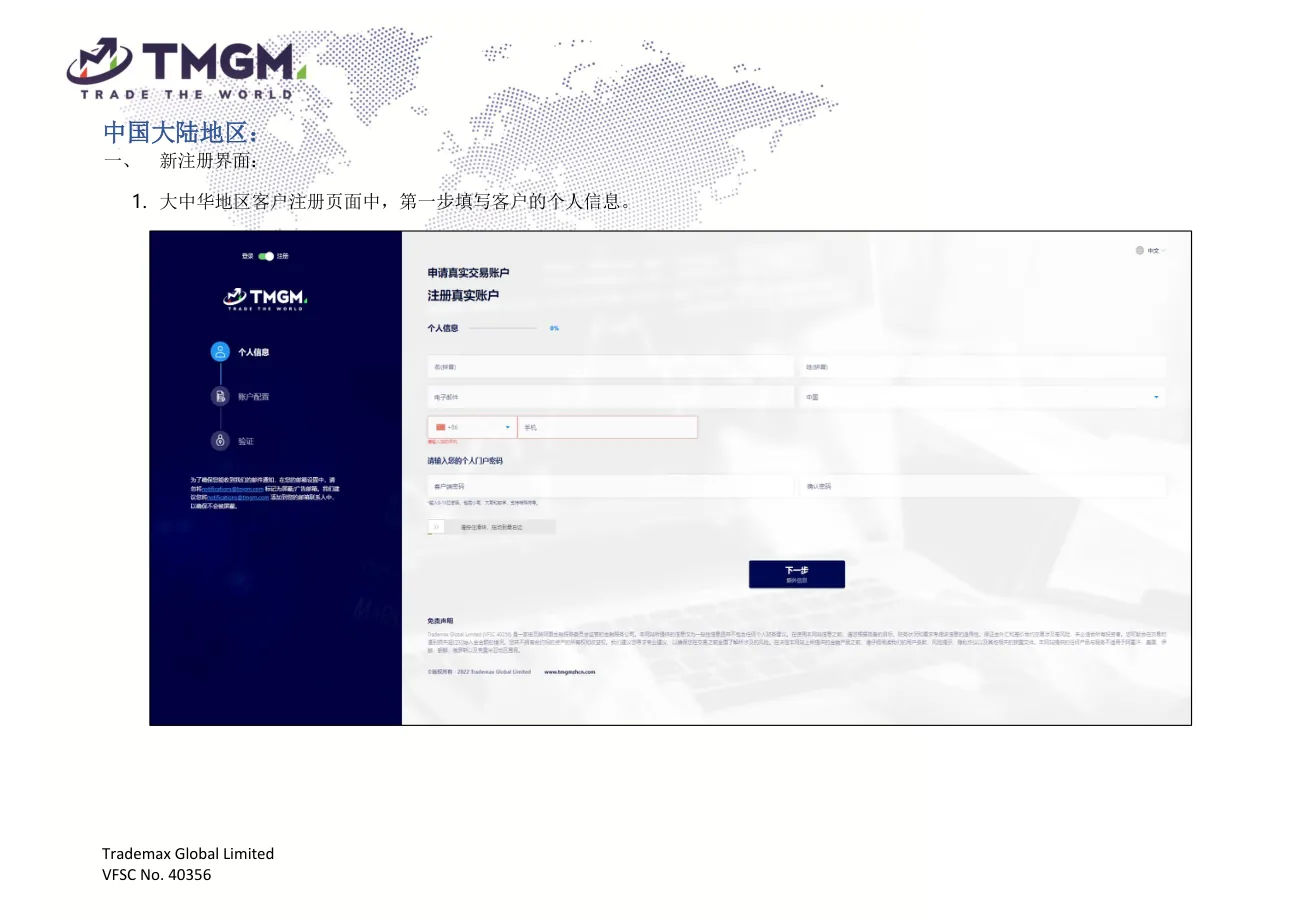Click the China flag icon in phone code
Viewport: 1300px width, 920px height.
pyautogui.click(x=440, y=427)
